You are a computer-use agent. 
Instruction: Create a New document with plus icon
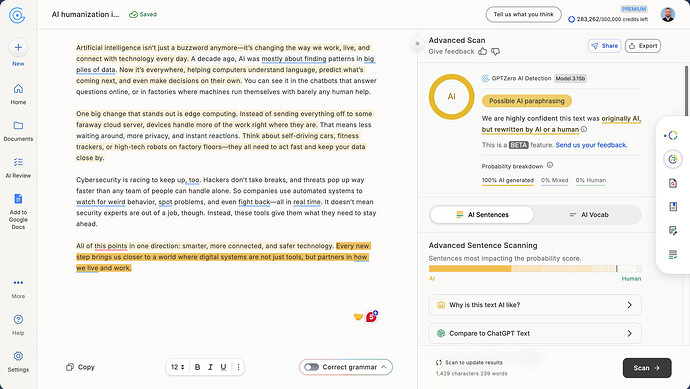pyautogui.click(x=18, y=47)
